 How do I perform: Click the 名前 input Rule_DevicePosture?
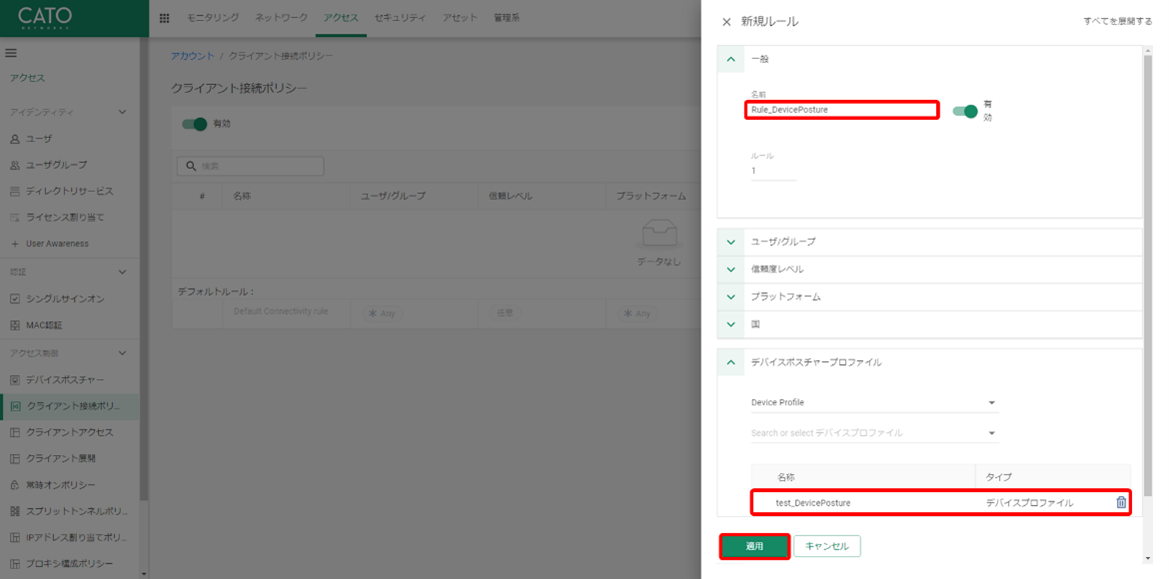click(x=841, y=110)
